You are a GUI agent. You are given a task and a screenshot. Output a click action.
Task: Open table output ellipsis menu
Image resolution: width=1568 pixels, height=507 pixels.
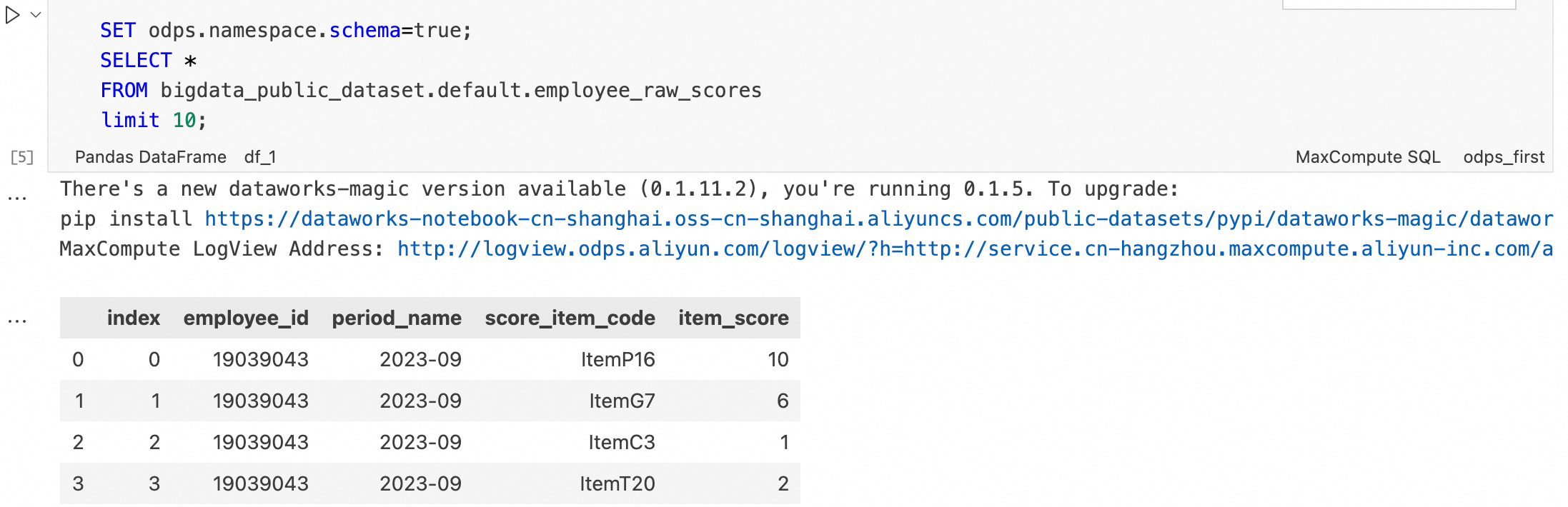[x=17, y=321]
